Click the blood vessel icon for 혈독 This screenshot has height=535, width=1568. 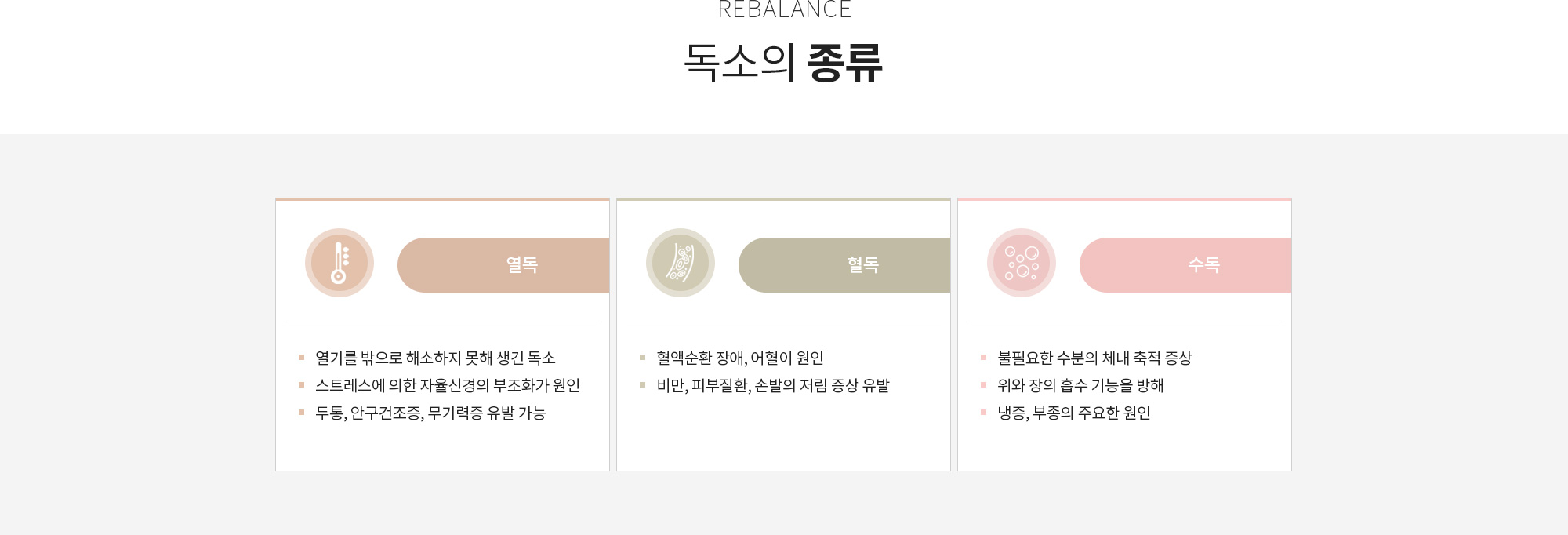(681, 263)
